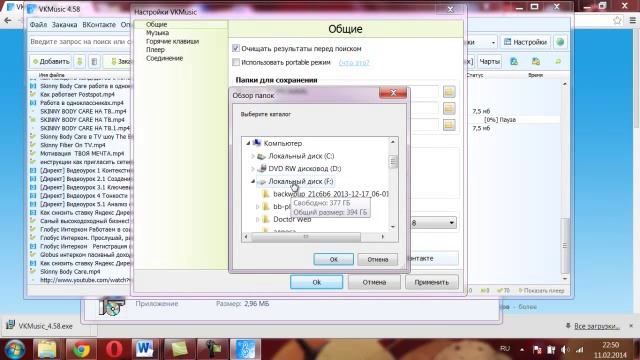
Task: Toggle 'Очищать результаты перед поиском' checkbox
Action: point(236,48)
